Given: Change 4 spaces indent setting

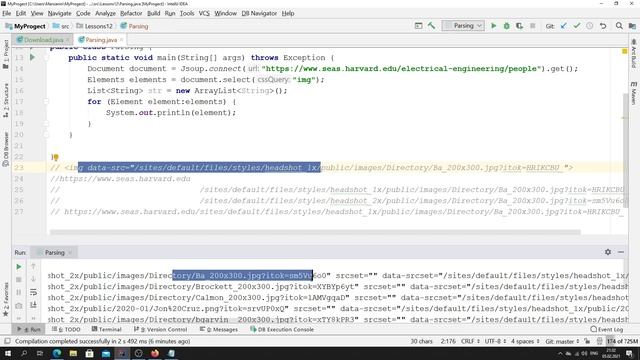Looking at the screenshot, I should [525, 341].
